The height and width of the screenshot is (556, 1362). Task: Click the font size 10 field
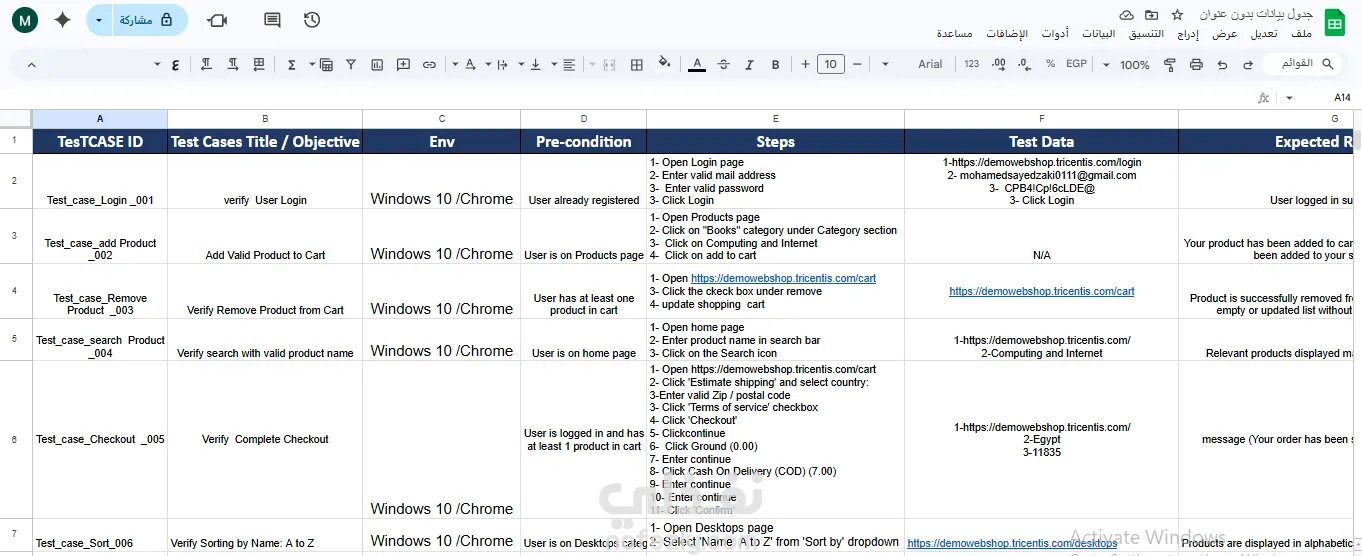831,64
